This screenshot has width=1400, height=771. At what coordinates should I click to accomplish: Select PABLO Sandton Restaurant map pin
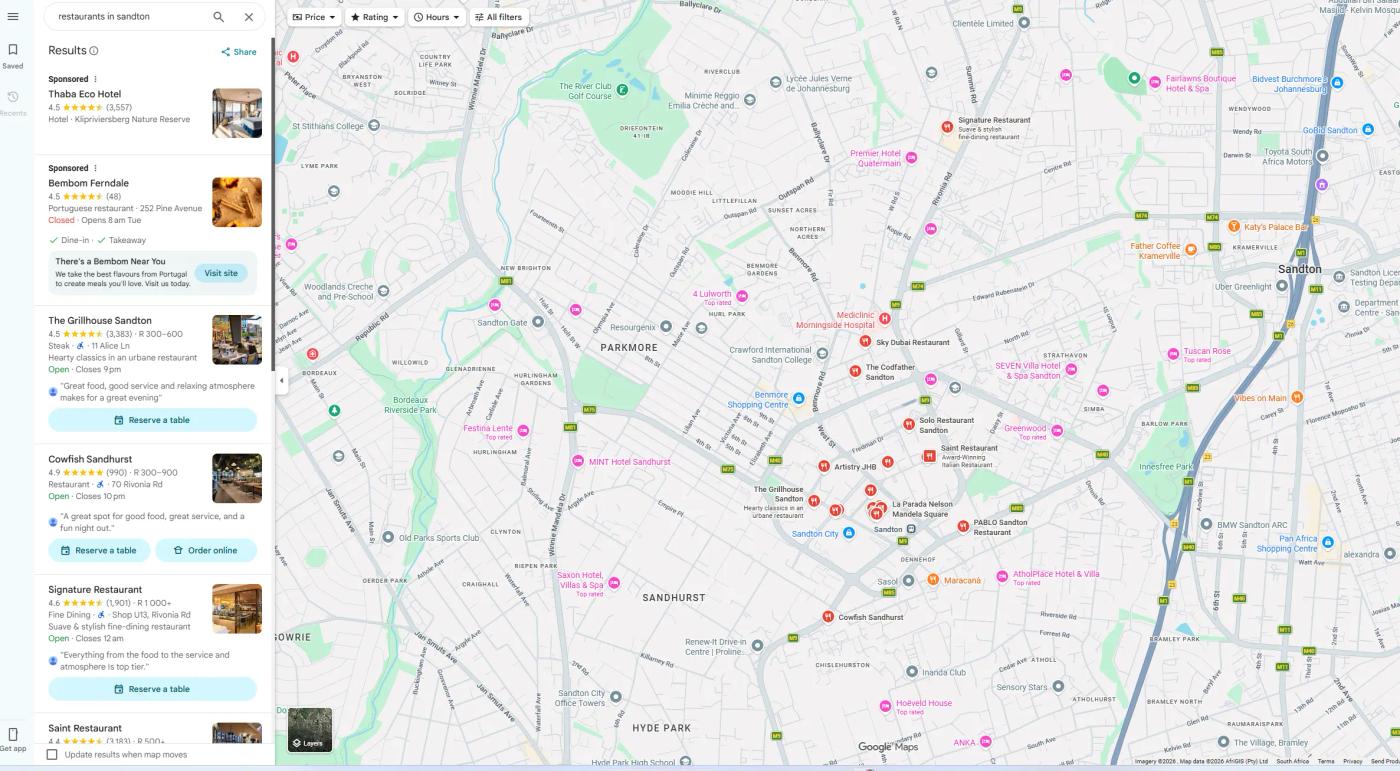tap(963, 526)
